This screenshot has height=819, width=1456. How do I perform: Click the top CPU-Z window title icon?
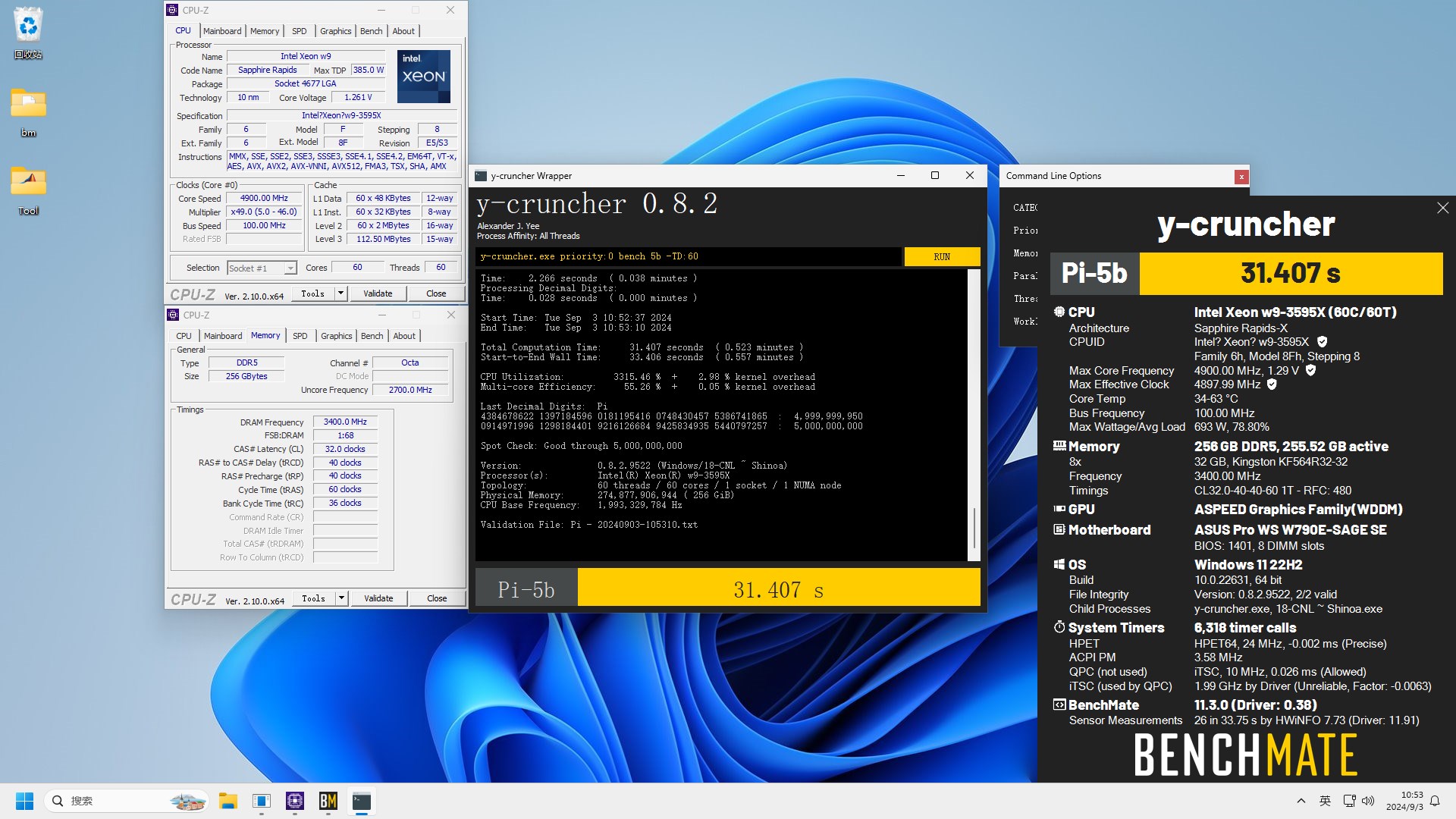pos(172,10)
